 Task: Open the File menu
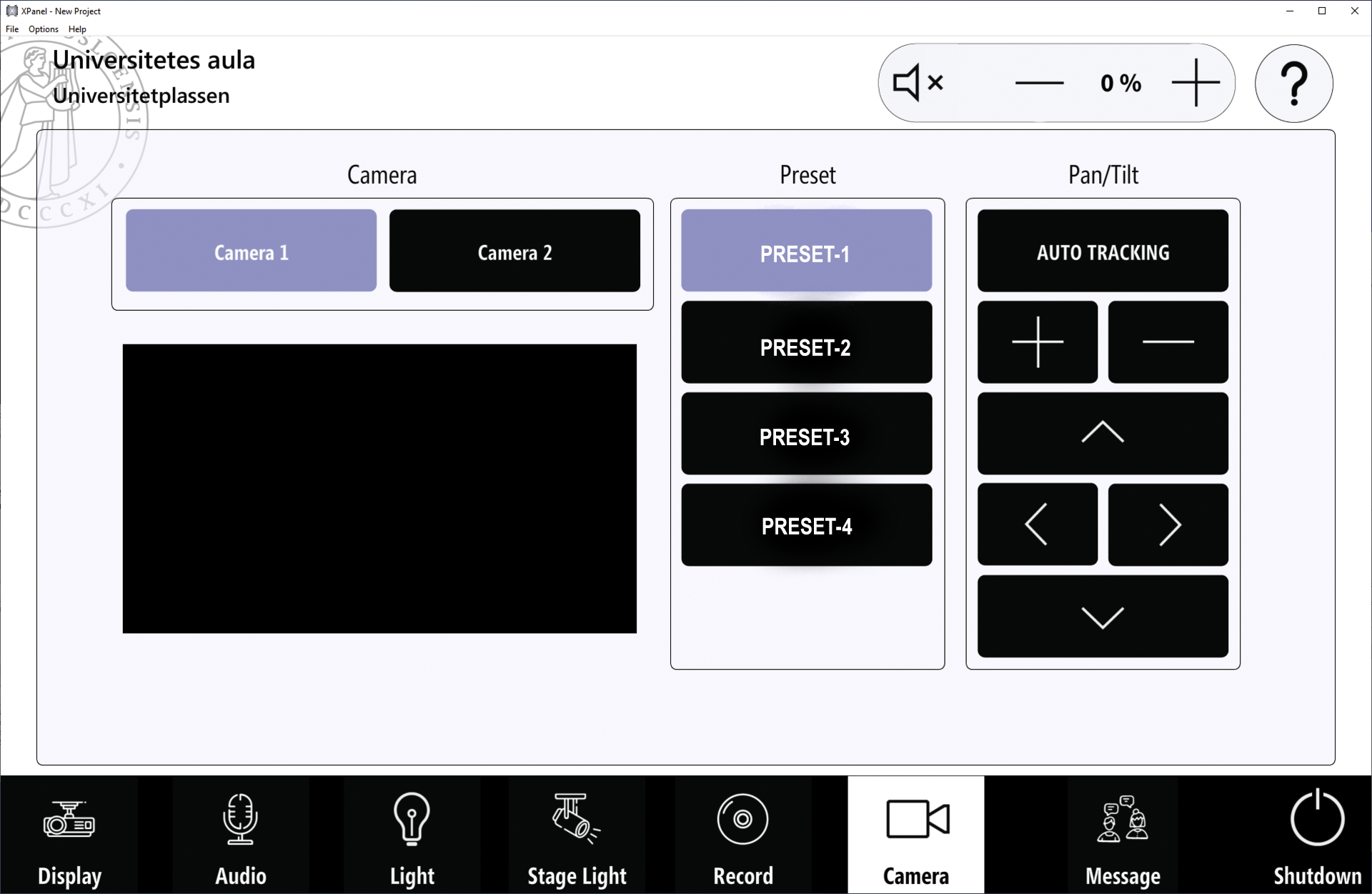point(12,29)
